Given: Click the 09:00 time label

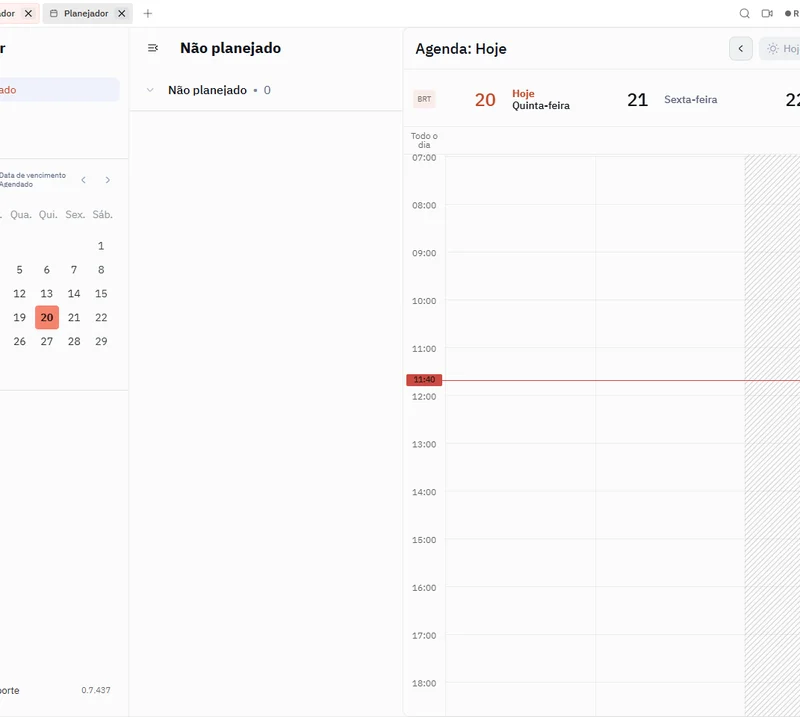Looking at the screenshot, I should [424, 253].
